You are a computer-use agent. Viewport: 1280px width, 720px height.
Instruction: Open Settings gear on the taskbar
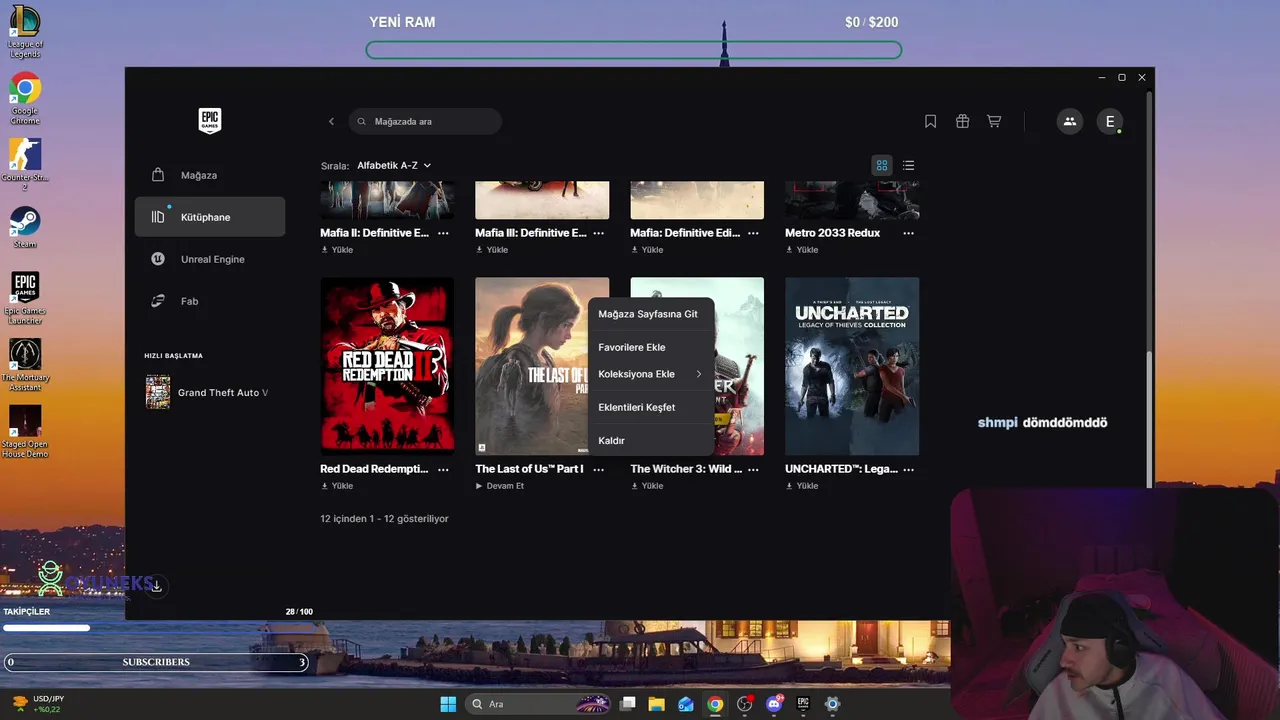pyautogui.click(x=832, y=704)
